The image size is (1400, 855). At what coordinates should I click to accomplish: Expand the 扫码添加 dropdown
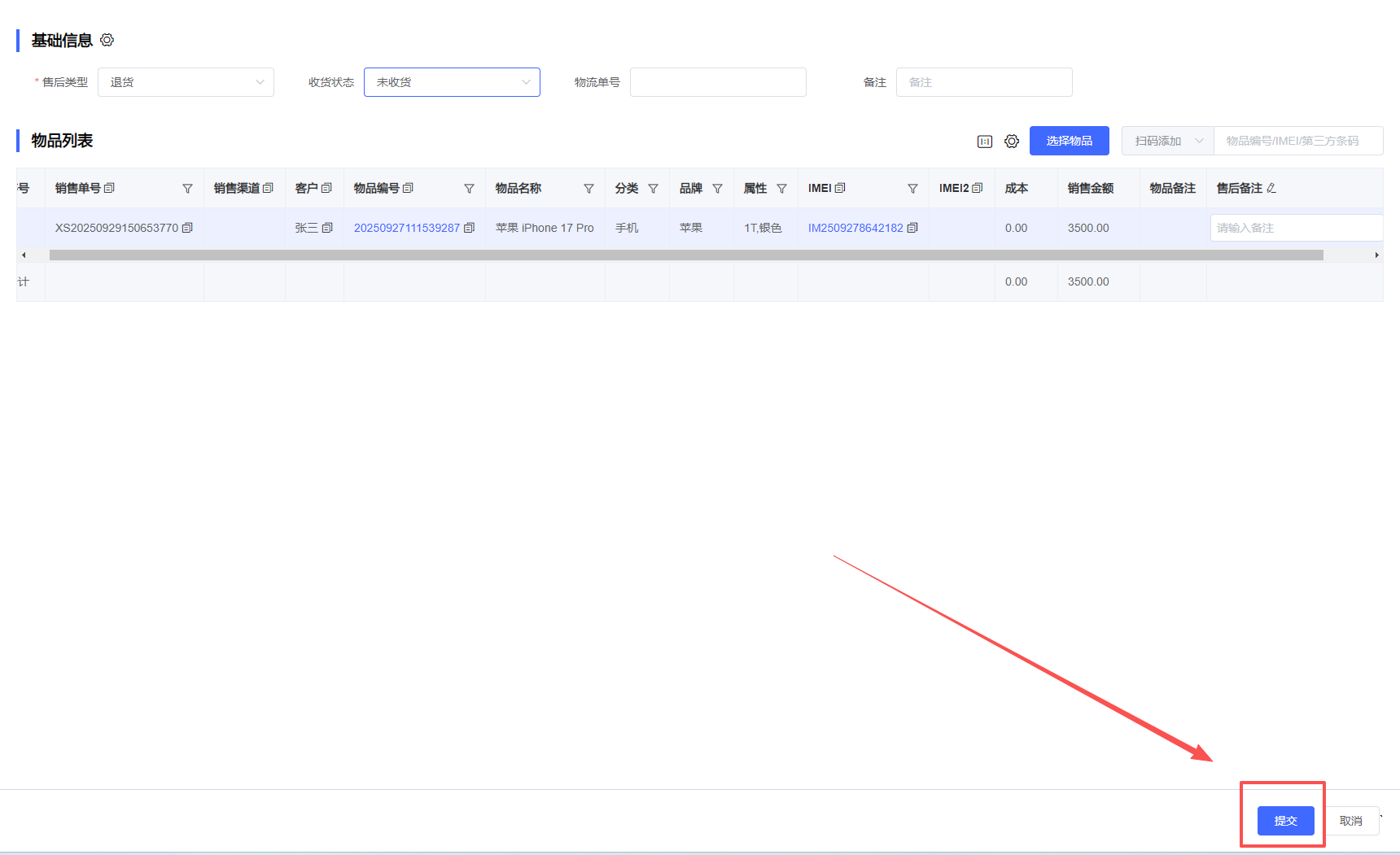click(1167, 141)
